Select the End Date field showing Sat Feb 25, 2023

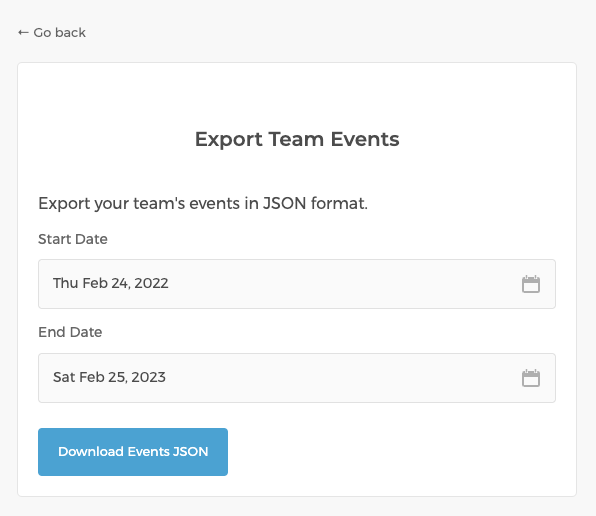(297, 378)
